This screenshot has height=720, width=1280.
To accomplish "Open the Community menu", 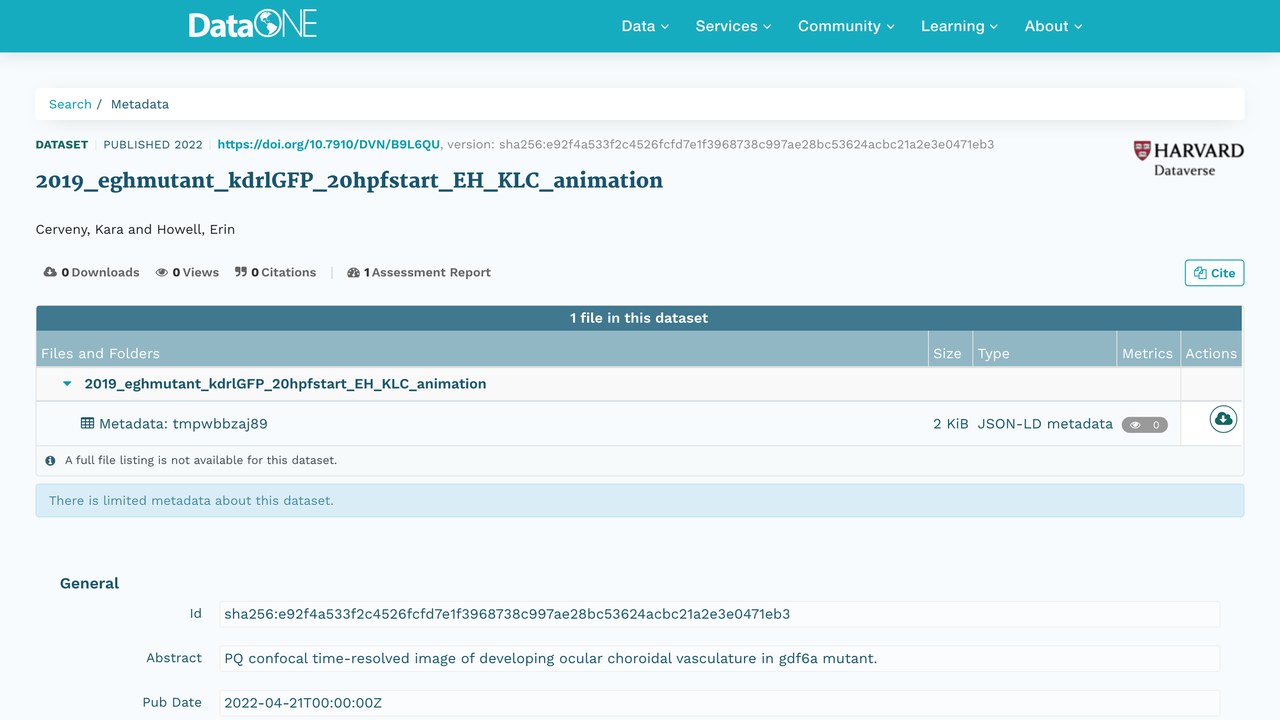I will coord(846,26).
